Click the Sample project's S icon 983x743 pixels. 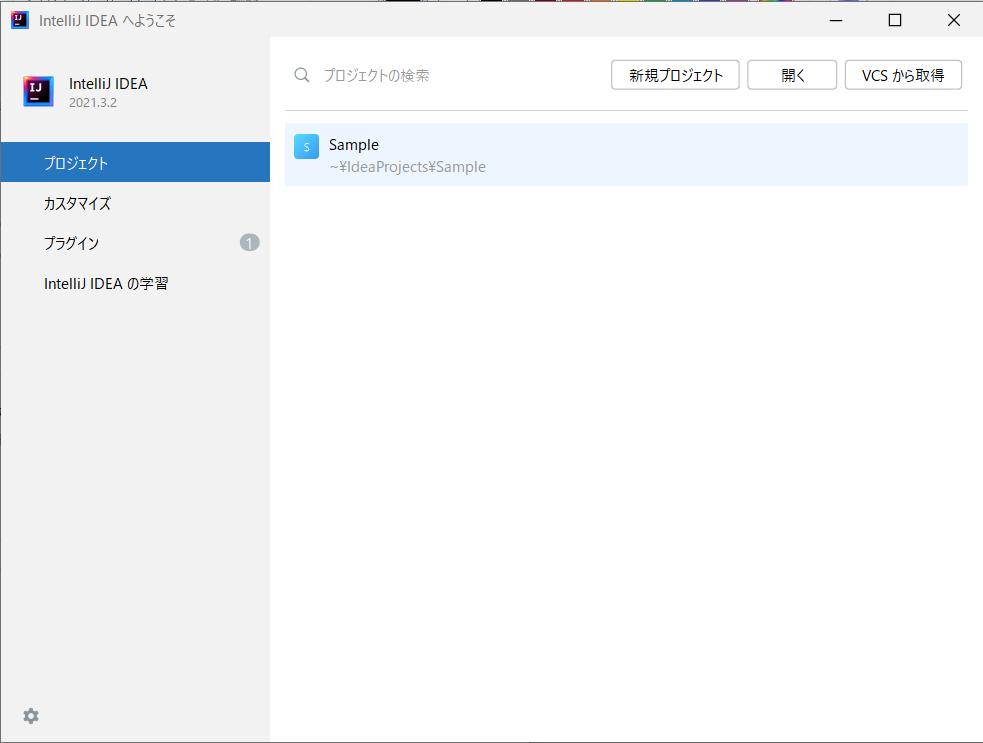point(307,147)
